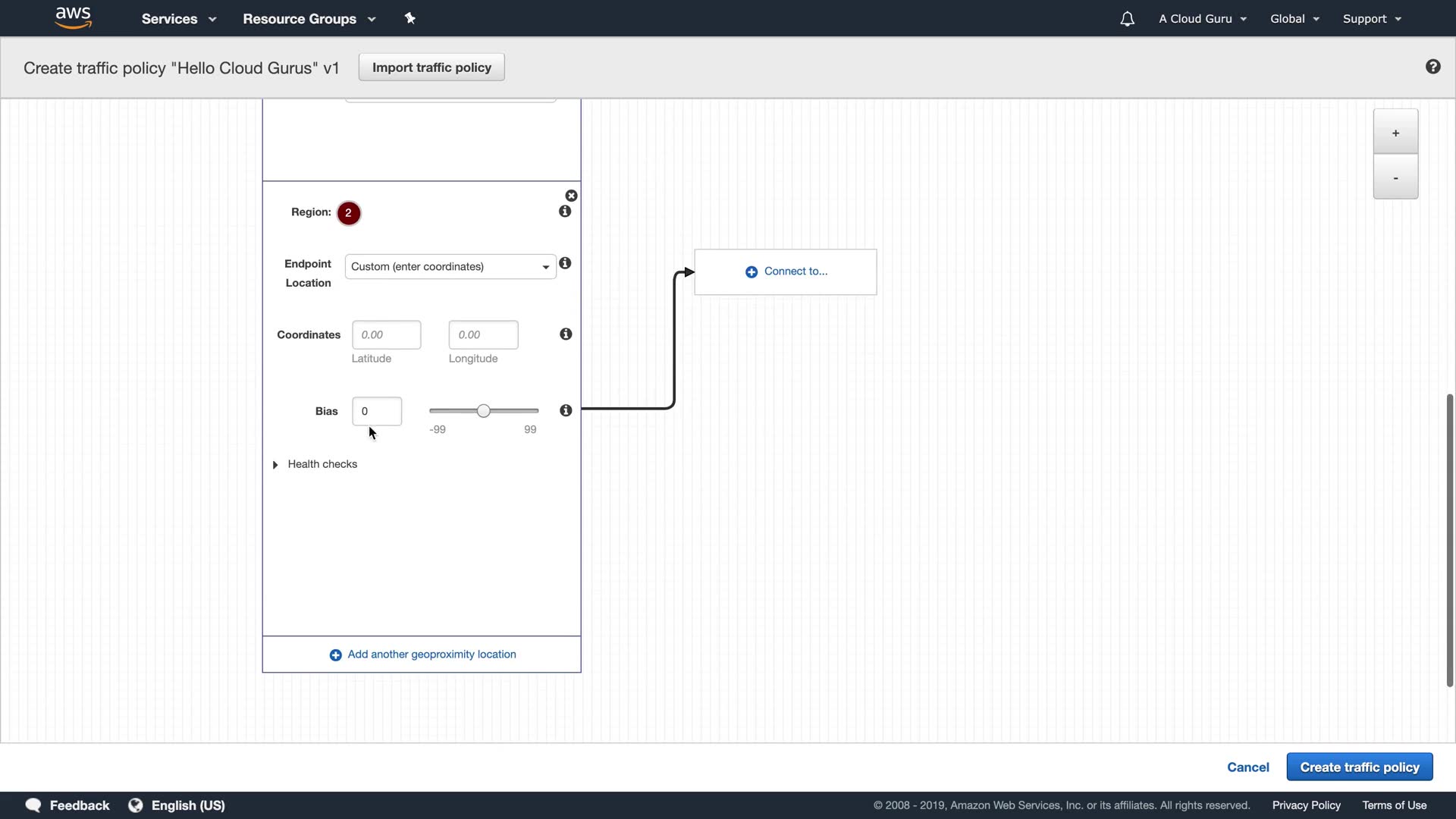Image resolution: width=1456 pixels, height=819 pixels.
Task: Open the Services menu
Action: tap(179, 19)
